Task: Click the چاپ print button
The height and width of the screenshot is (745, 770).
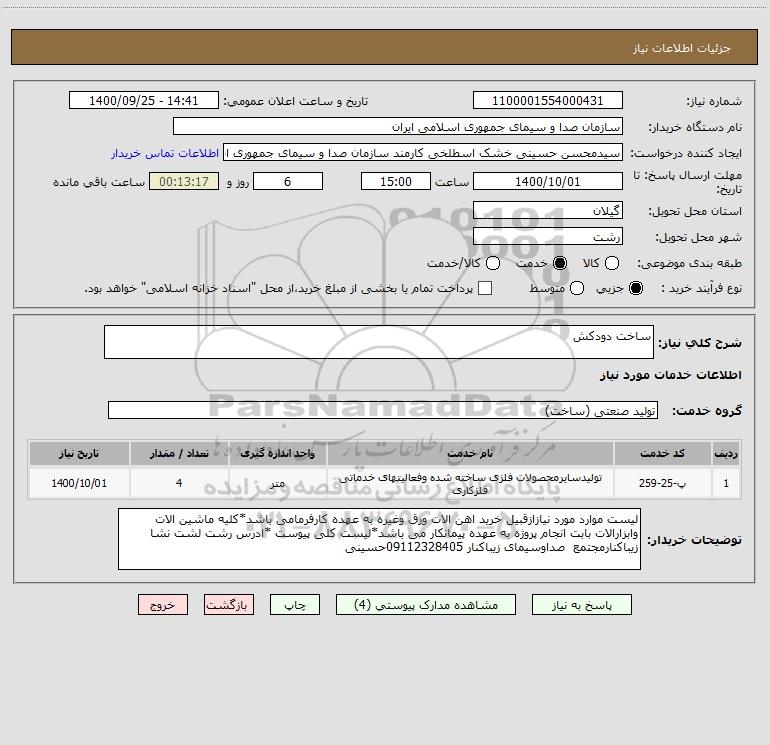Action: coord(295,605)
